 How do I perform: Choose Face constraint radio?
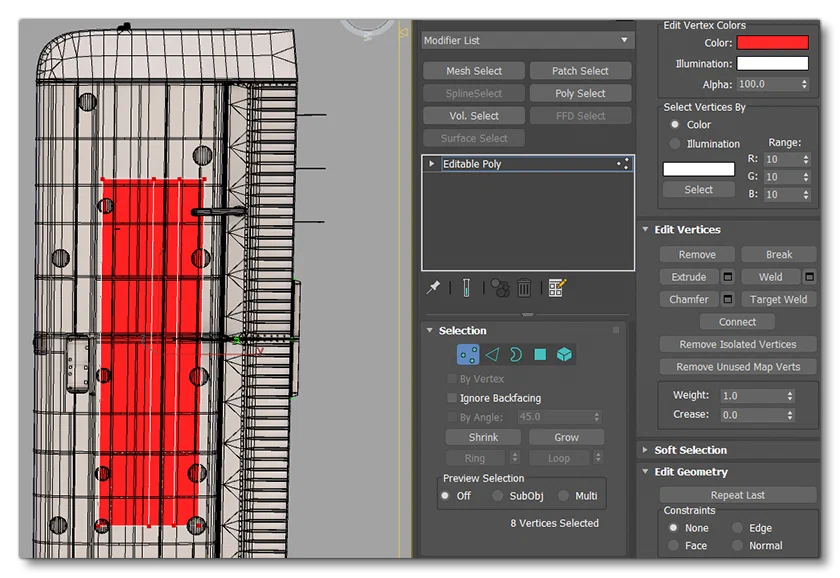coord(673,545)
